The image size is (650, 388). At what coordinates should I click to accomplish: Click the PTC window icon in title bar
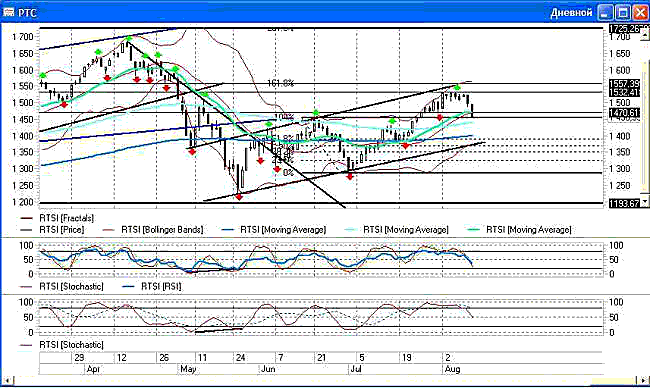tap(9, 12)
